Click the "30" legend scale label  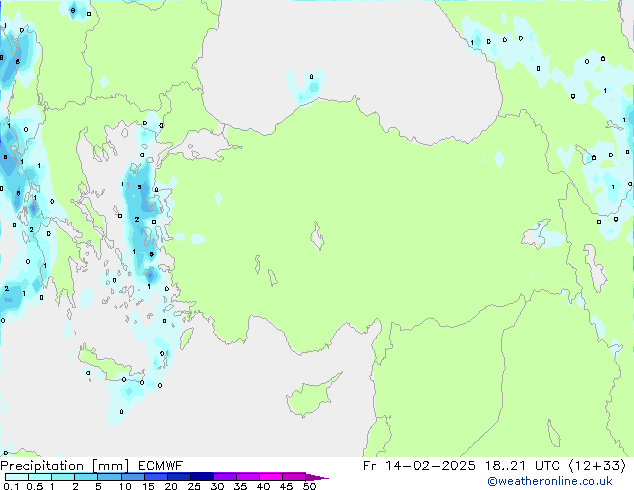click(x=217, y=486)
